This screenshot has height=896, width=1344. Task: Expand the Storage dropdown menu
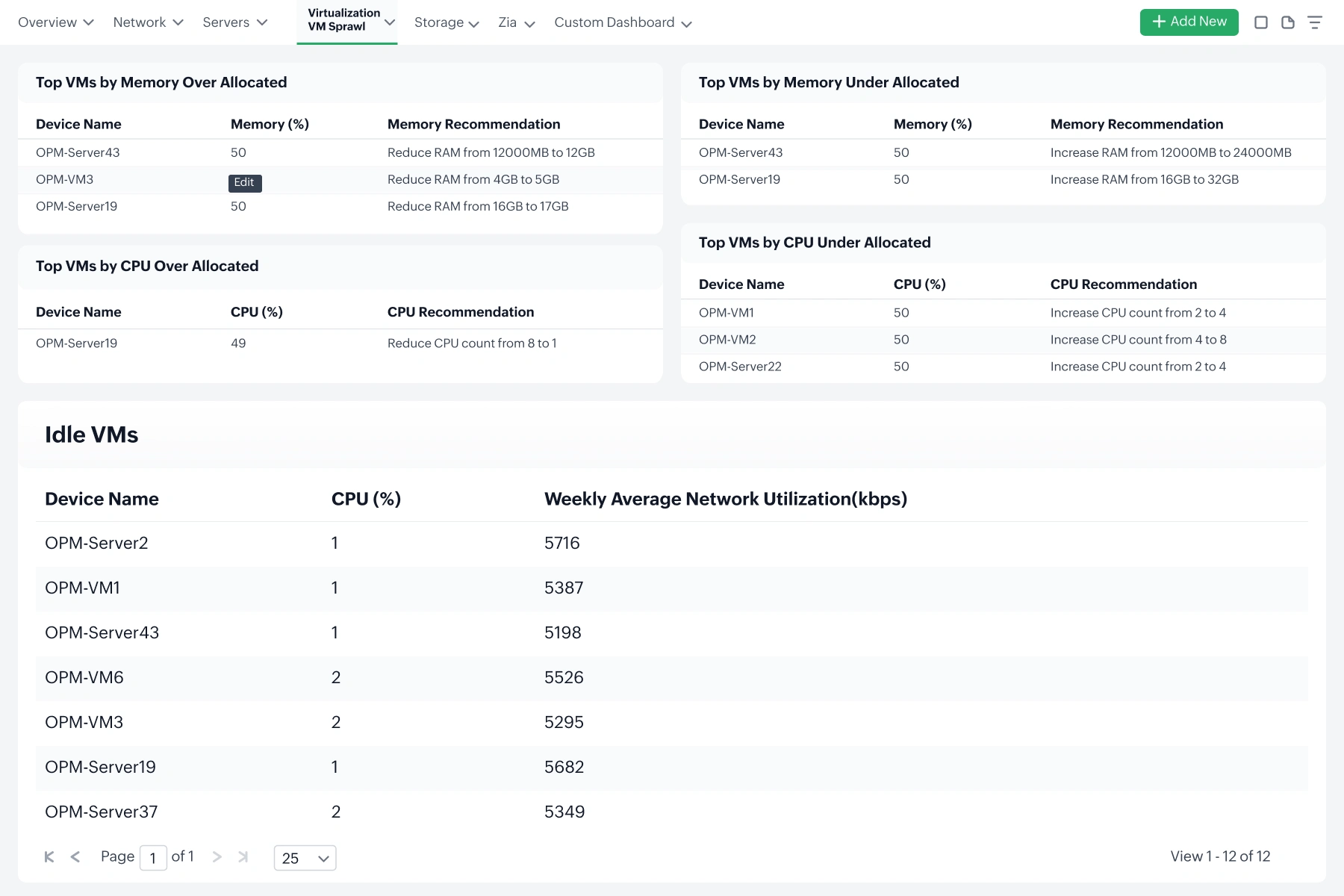click(447, 22)
